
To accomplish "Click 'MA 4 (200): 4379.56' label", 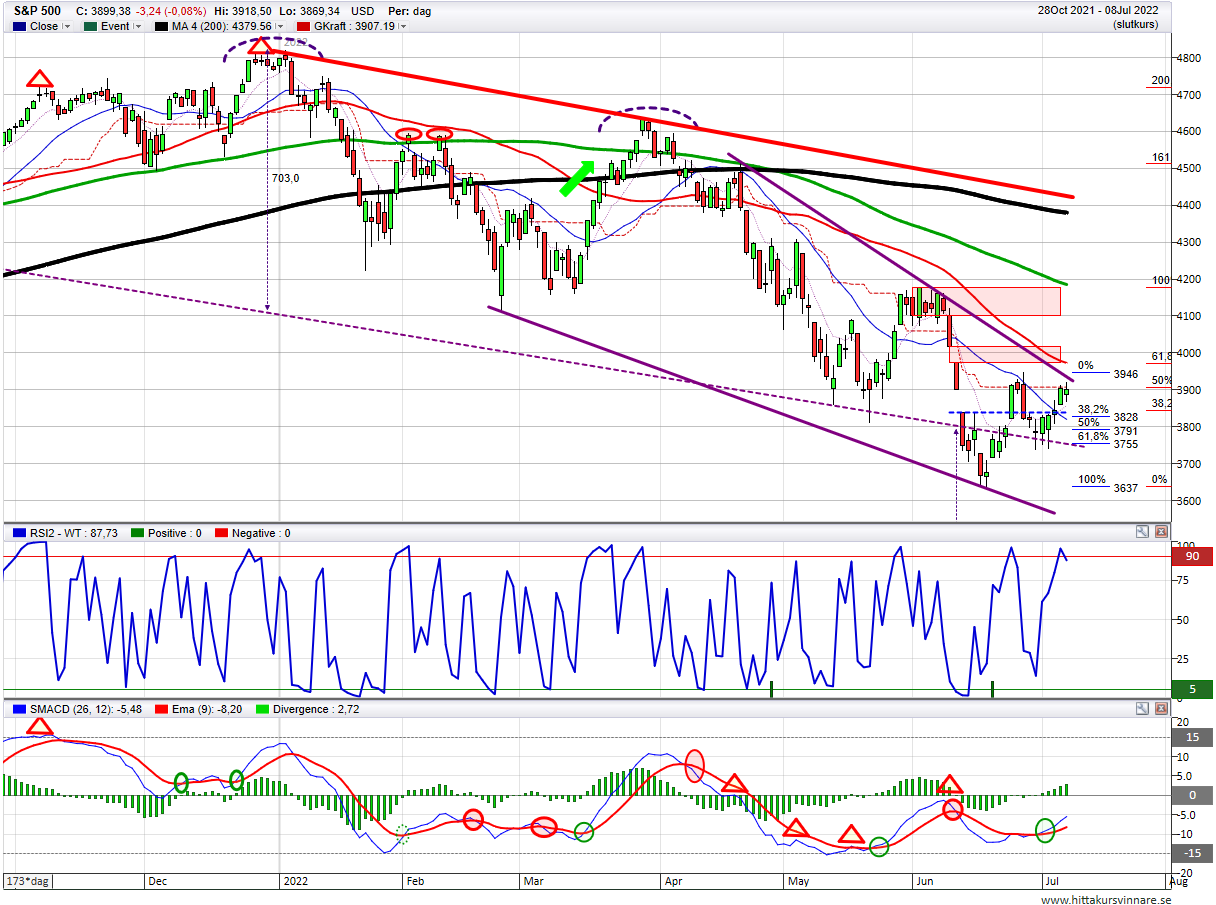I will point(221,27).
